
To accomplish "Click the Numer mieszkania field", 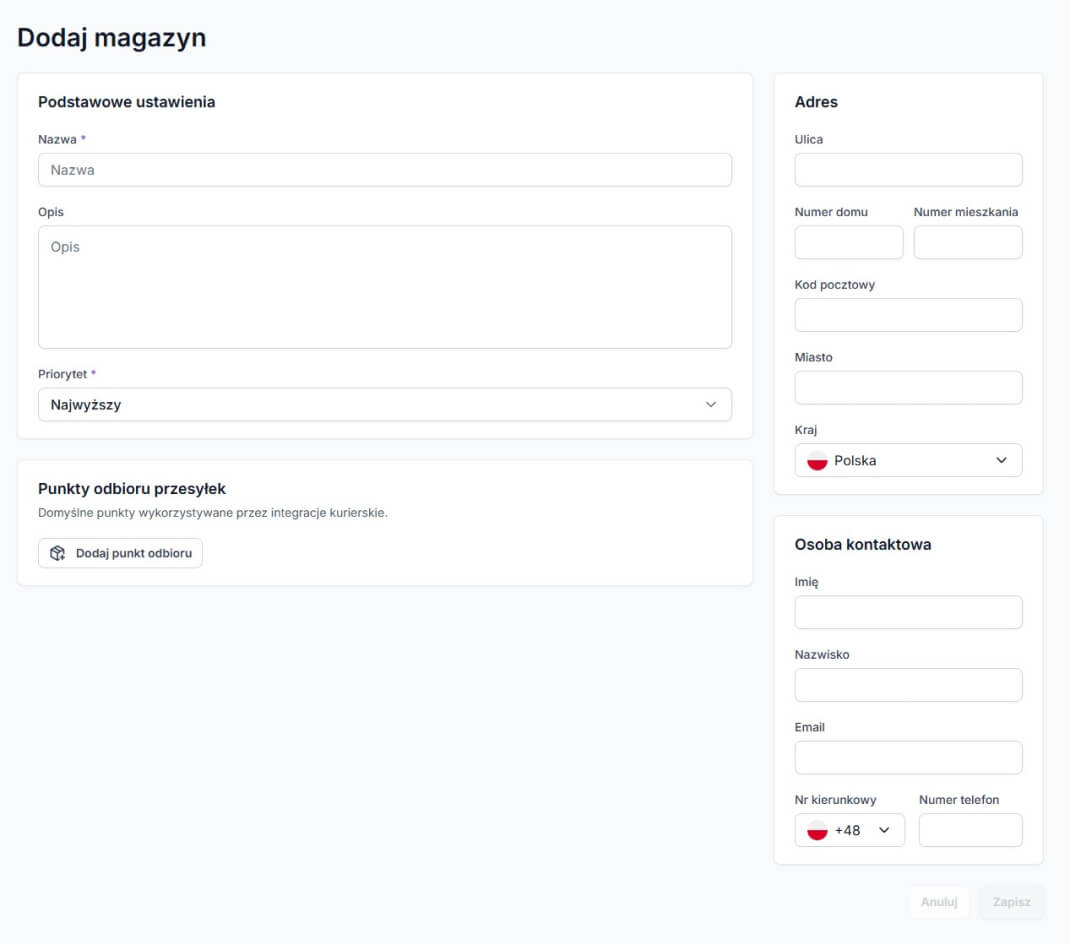I will pyautogui.click(x=968, y=243).
